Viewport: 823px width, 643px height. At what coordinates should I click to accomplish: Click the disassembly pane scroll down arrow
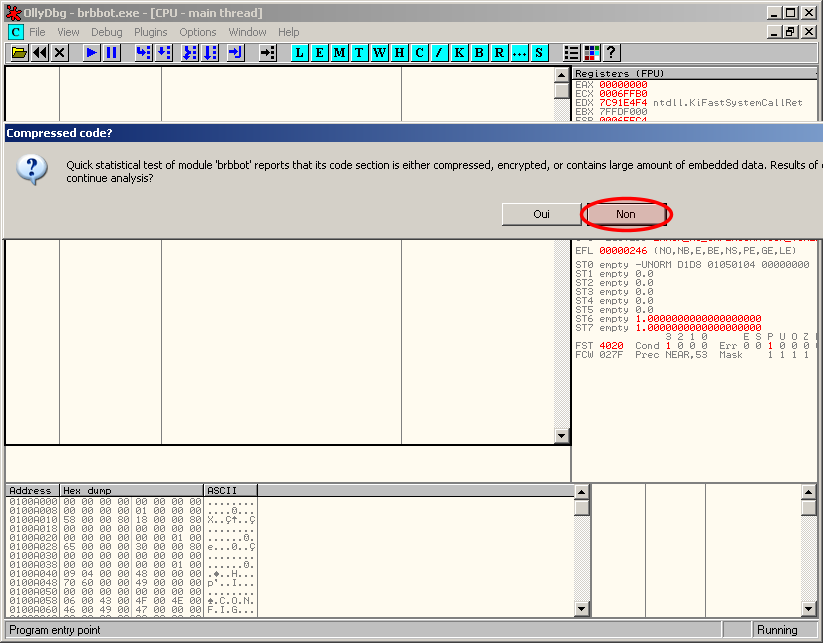click(x=562, y=436)
